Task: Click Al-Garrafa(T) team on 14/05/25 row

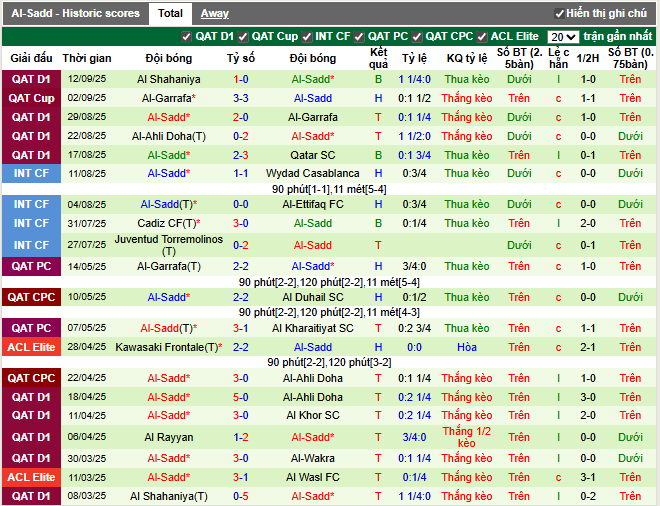Action: click(x=169, y=266)
